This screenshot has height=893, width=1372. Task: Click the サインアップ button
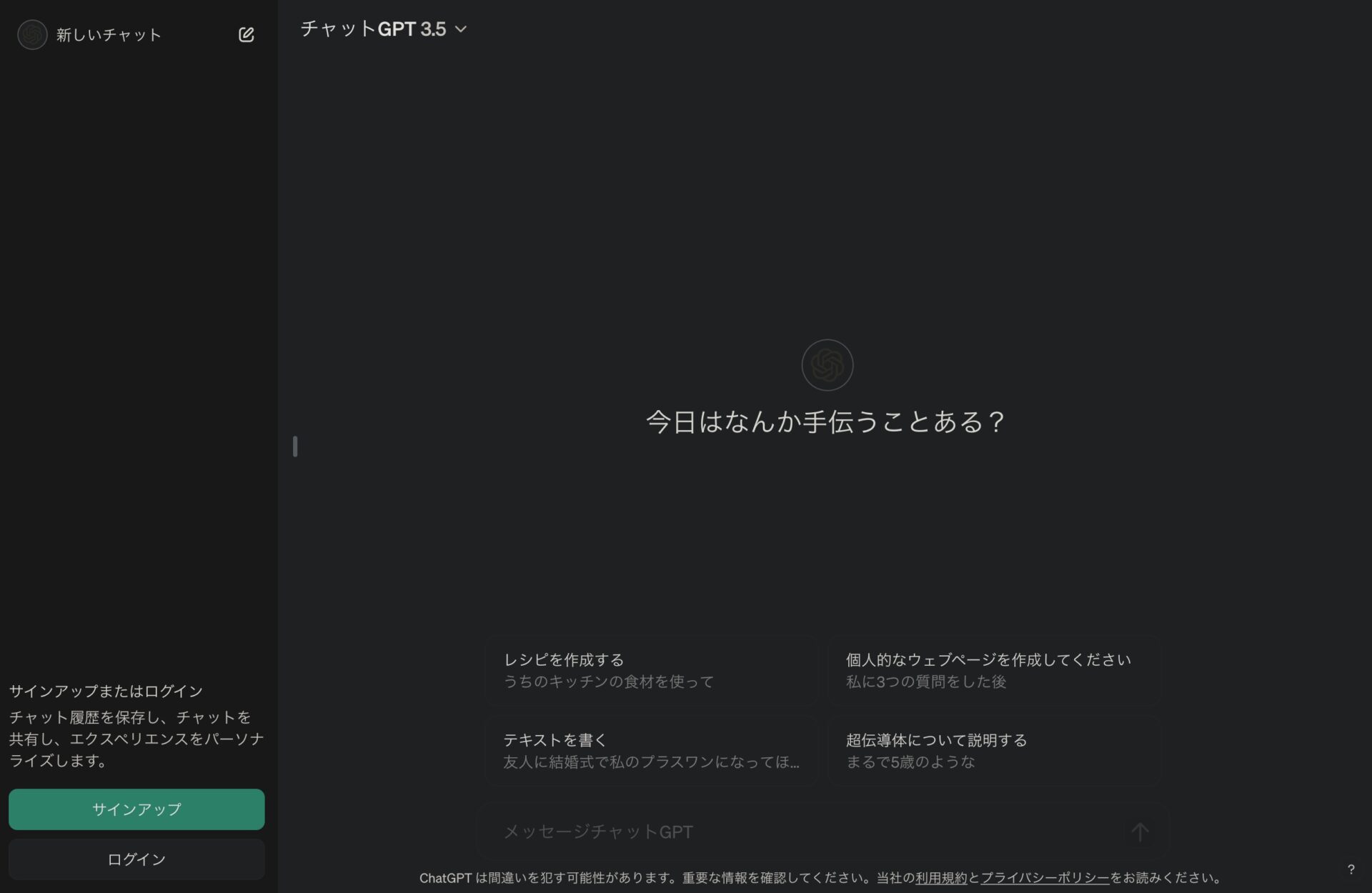coord(136,809)
